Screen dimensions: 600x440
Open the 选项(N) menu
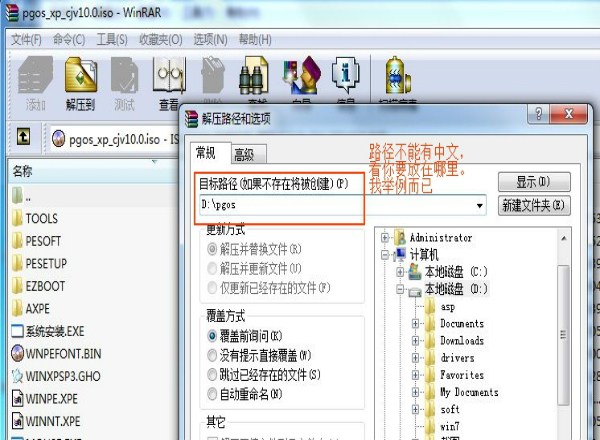pyautogui.click(x=210, y=39)
